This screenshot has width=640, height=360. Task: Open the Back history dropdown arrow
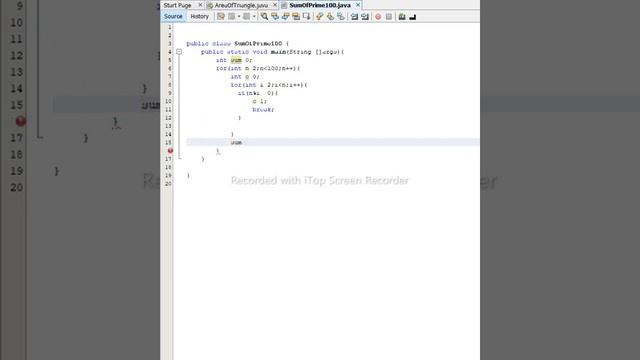click(x=239, y=16)
